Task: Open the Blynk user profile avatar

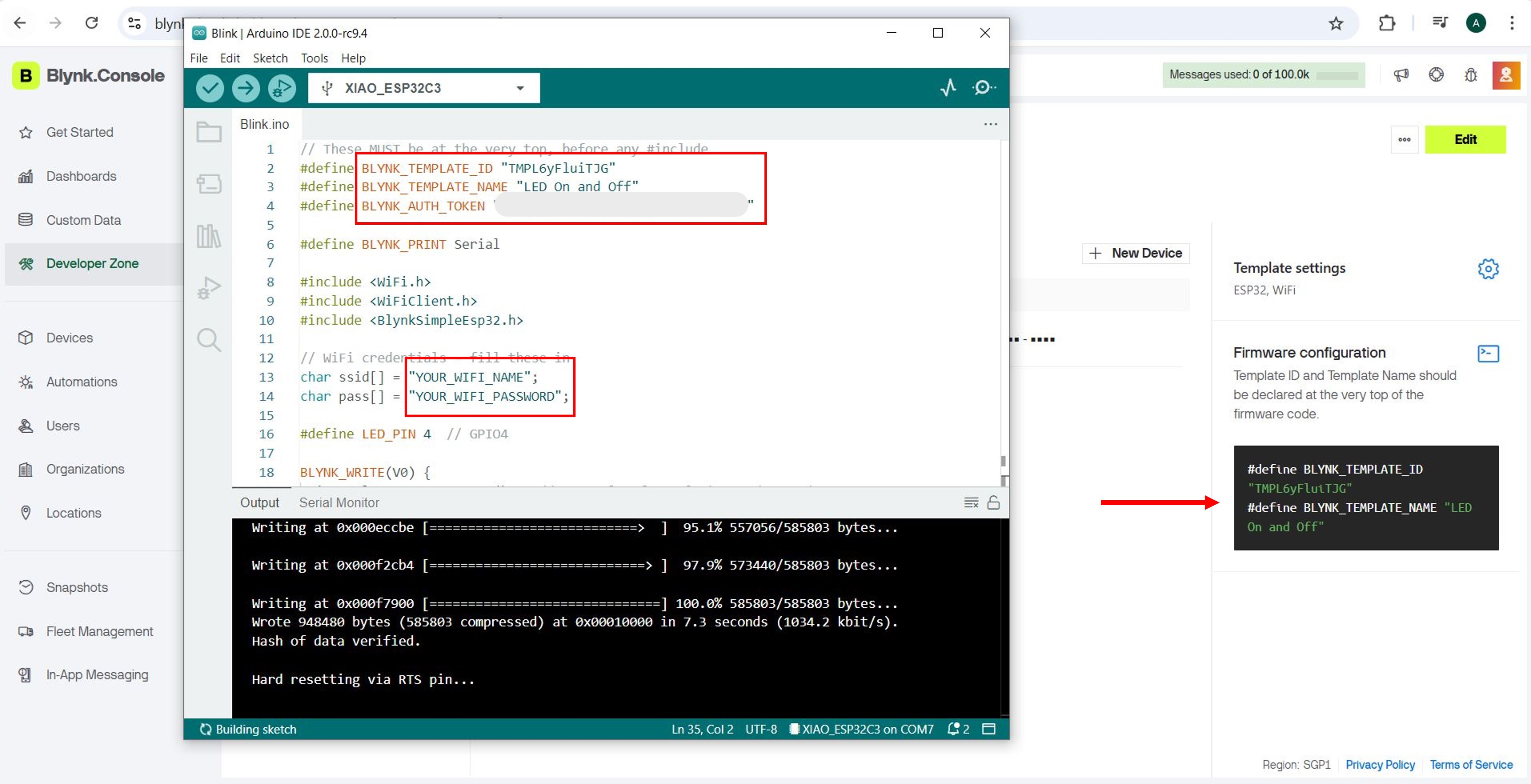Action: coord(1506,75)
